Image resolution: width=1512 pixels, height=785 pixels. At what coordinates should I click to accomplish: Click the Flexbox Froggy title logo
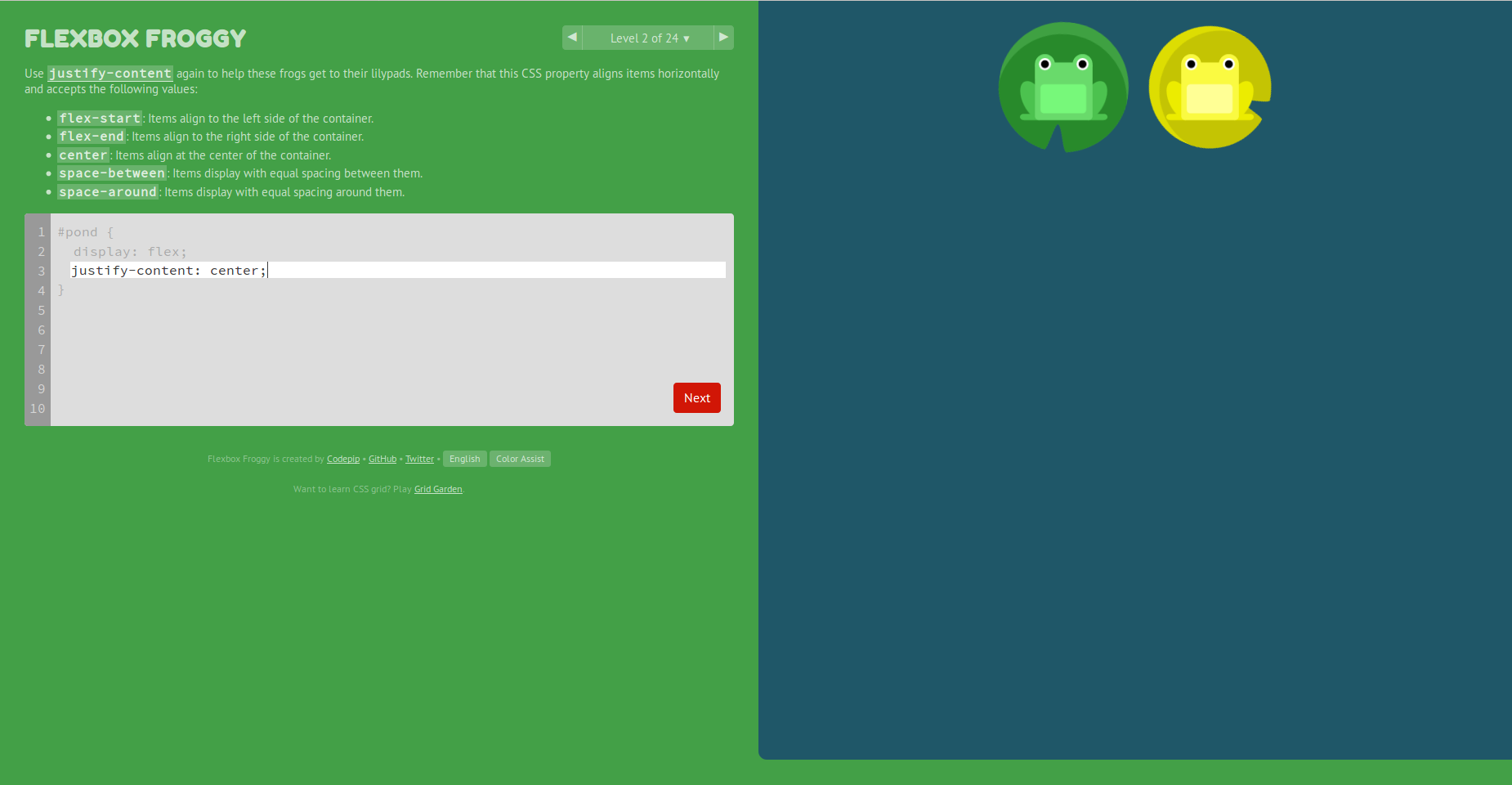(136, 38)
